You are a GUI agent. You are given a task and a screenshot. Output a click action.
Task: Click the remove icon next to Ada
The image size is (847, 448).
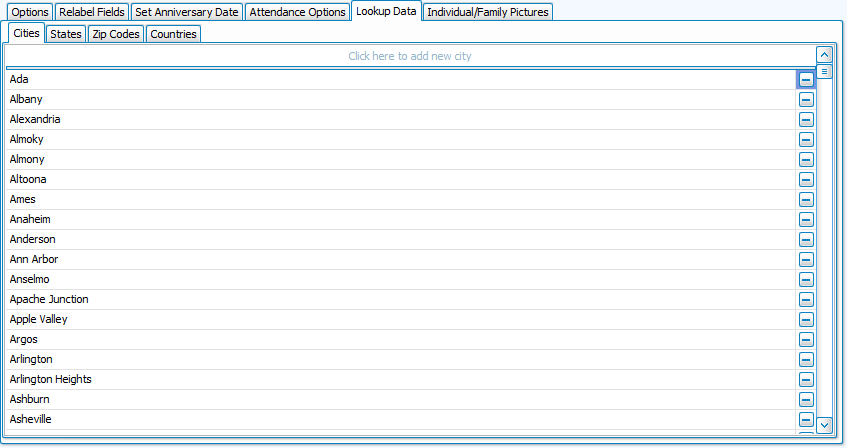point(805,79)
